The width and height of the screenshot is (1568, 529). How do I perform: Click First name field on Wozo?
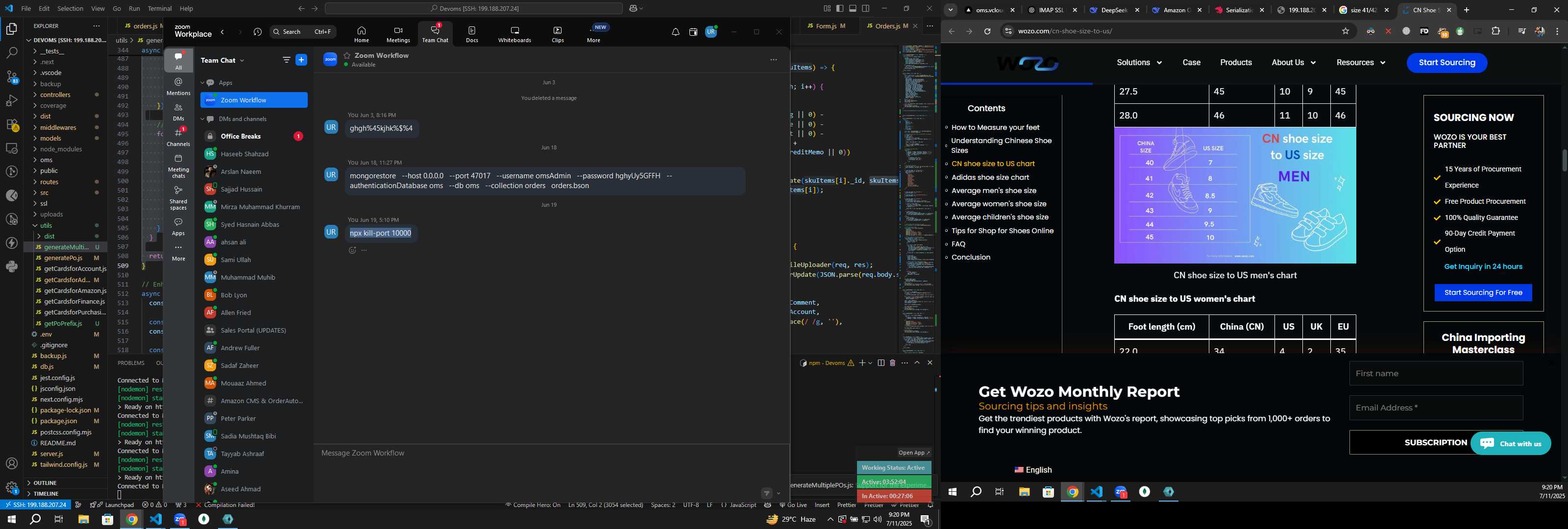(x=1435, y=374)
